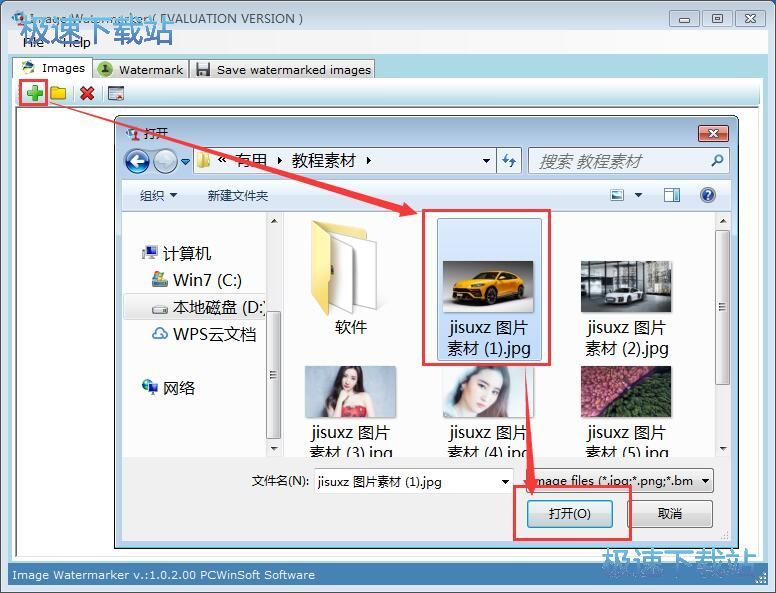
Task: Switch to the Watermark tab
Action: tap(140, 70)
